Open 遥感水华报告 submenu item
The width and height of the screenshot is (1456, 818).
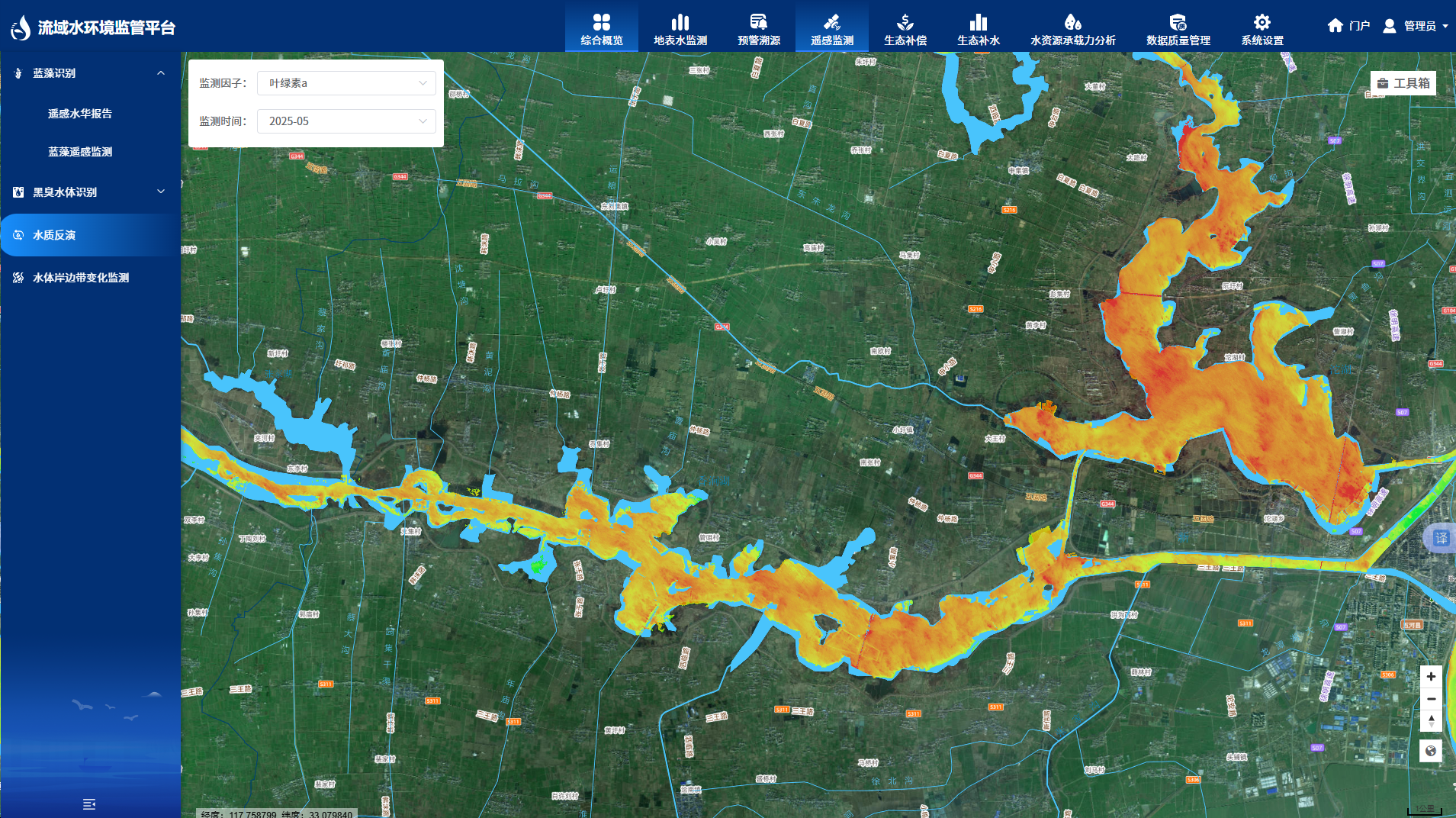pyautogui.click(x=80, y=114)
